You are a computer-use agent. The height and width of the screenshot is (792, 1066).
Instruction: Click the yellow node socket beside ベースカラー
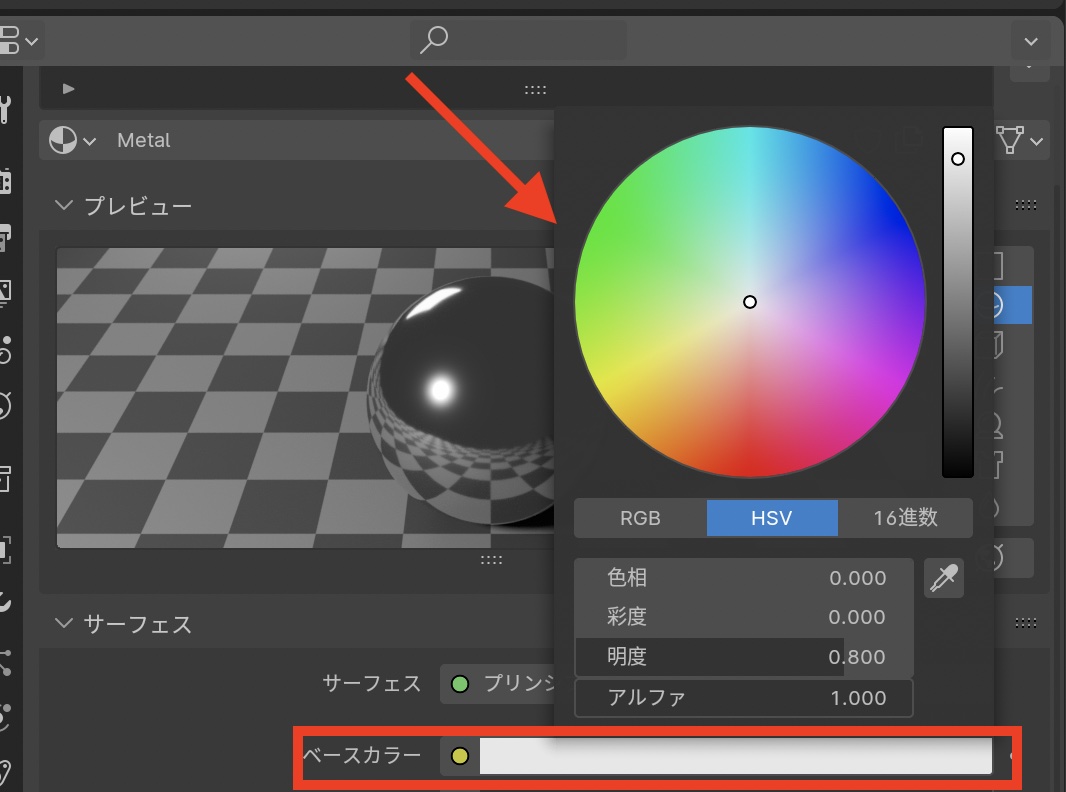[x=460, y=755]
